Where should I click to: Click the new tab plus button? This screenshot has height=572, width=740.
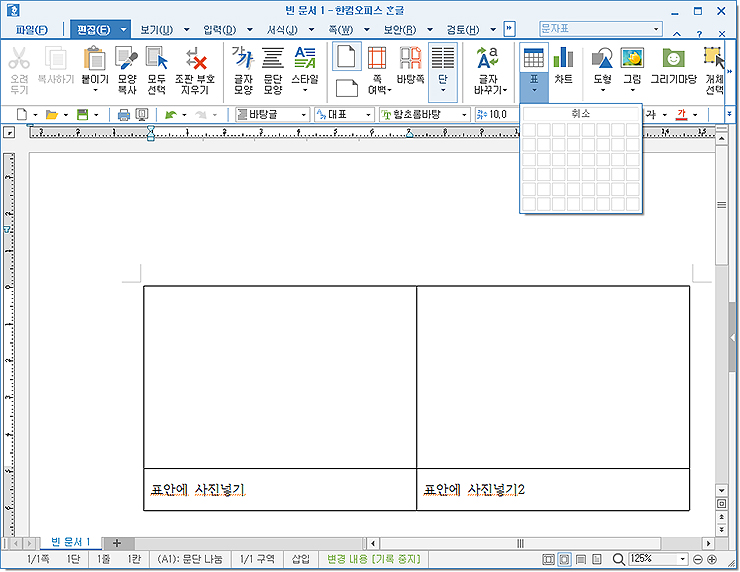click(117, 543)
